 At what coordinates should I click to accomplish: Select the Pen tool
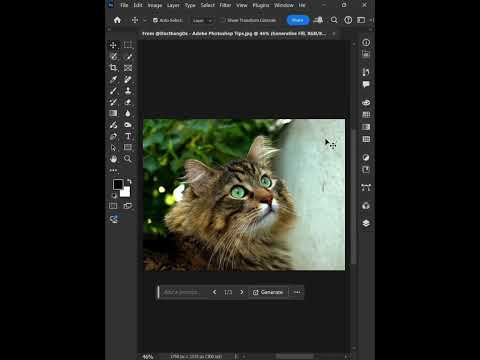click(x=113, y=136)
